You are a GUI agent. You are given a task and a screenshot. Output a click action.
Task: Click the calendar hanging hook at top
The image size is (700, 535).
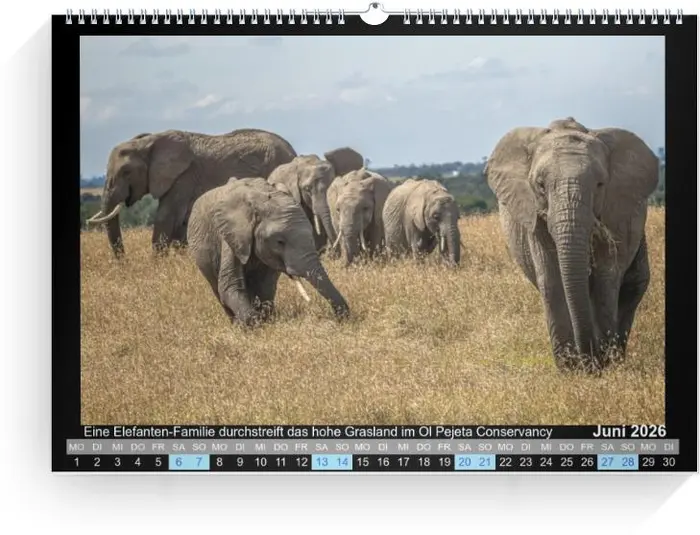(x=373, y=14)
